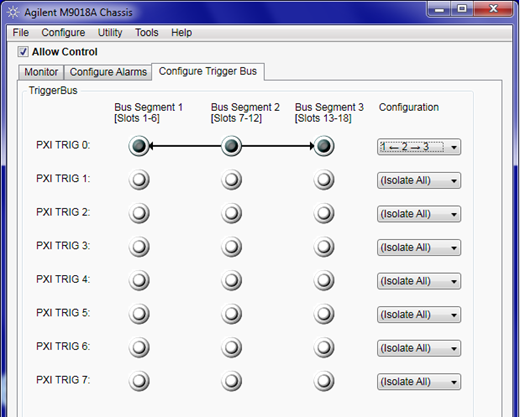Image resolution: width=520 pixels, height=417 pixels.
Task: Click the PXI TRIG 0 Bus Segment 3 indicator
Action: pyautogui.click(x=324, y=146)
